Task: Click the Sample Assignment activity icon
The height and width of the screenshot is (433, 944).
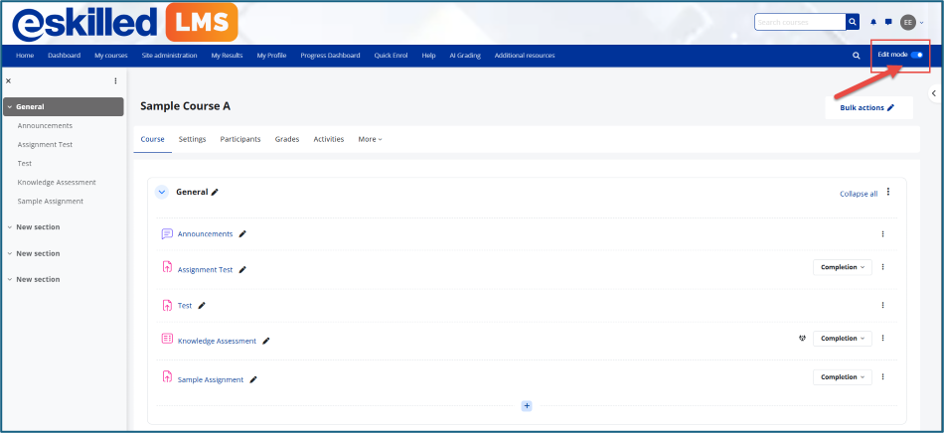Action: point(167,377)
